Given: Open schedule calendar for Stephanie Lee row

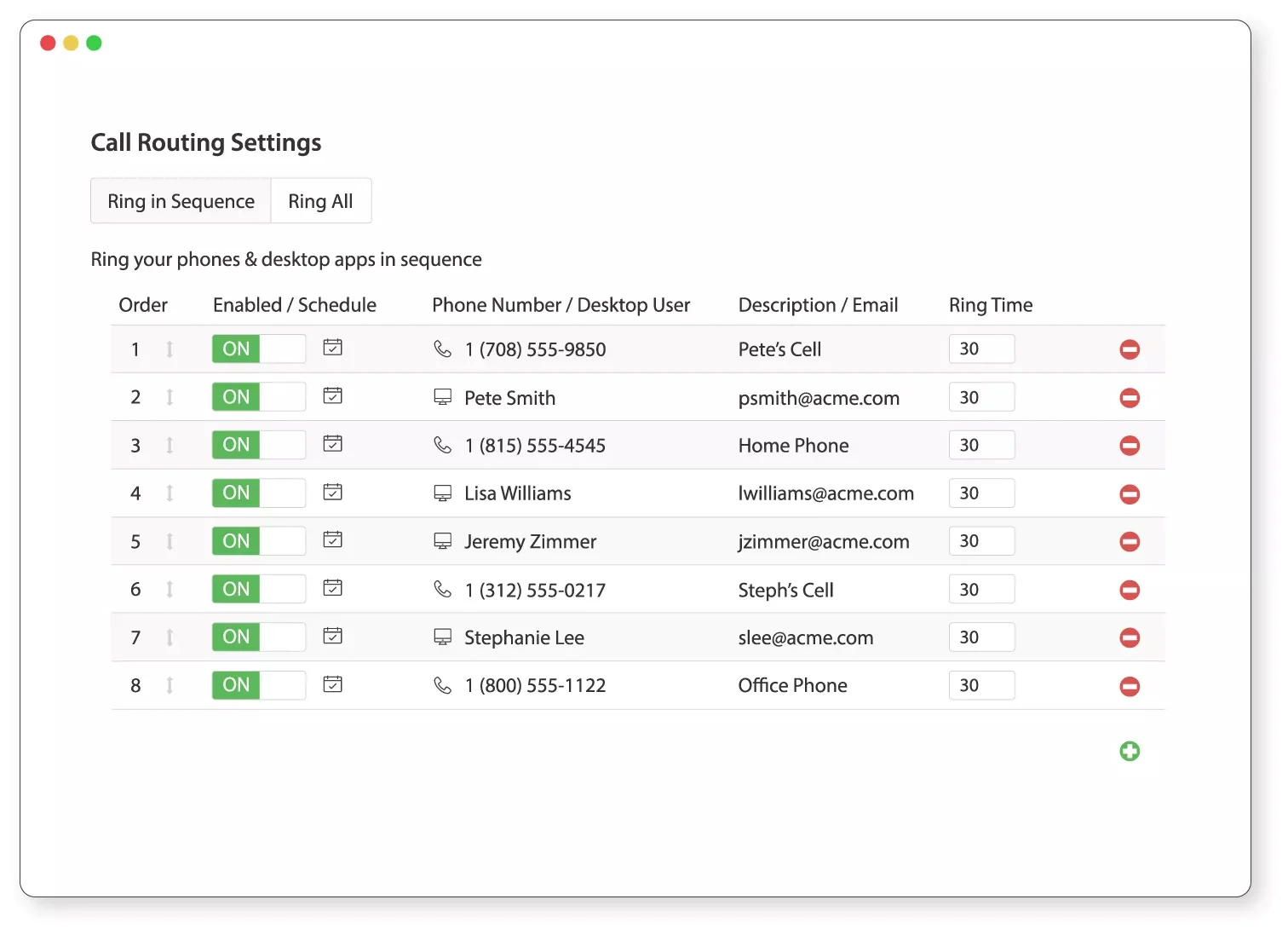Looking at the screenshot, I should (333, 636).
